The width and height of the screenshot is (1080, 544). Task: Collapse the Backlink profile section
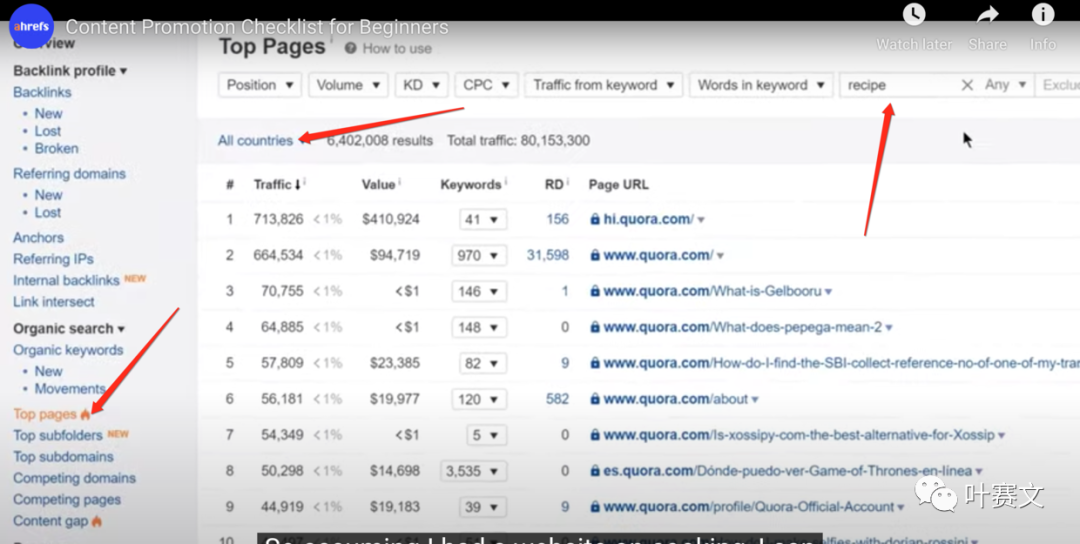click(x=70, y=71)
